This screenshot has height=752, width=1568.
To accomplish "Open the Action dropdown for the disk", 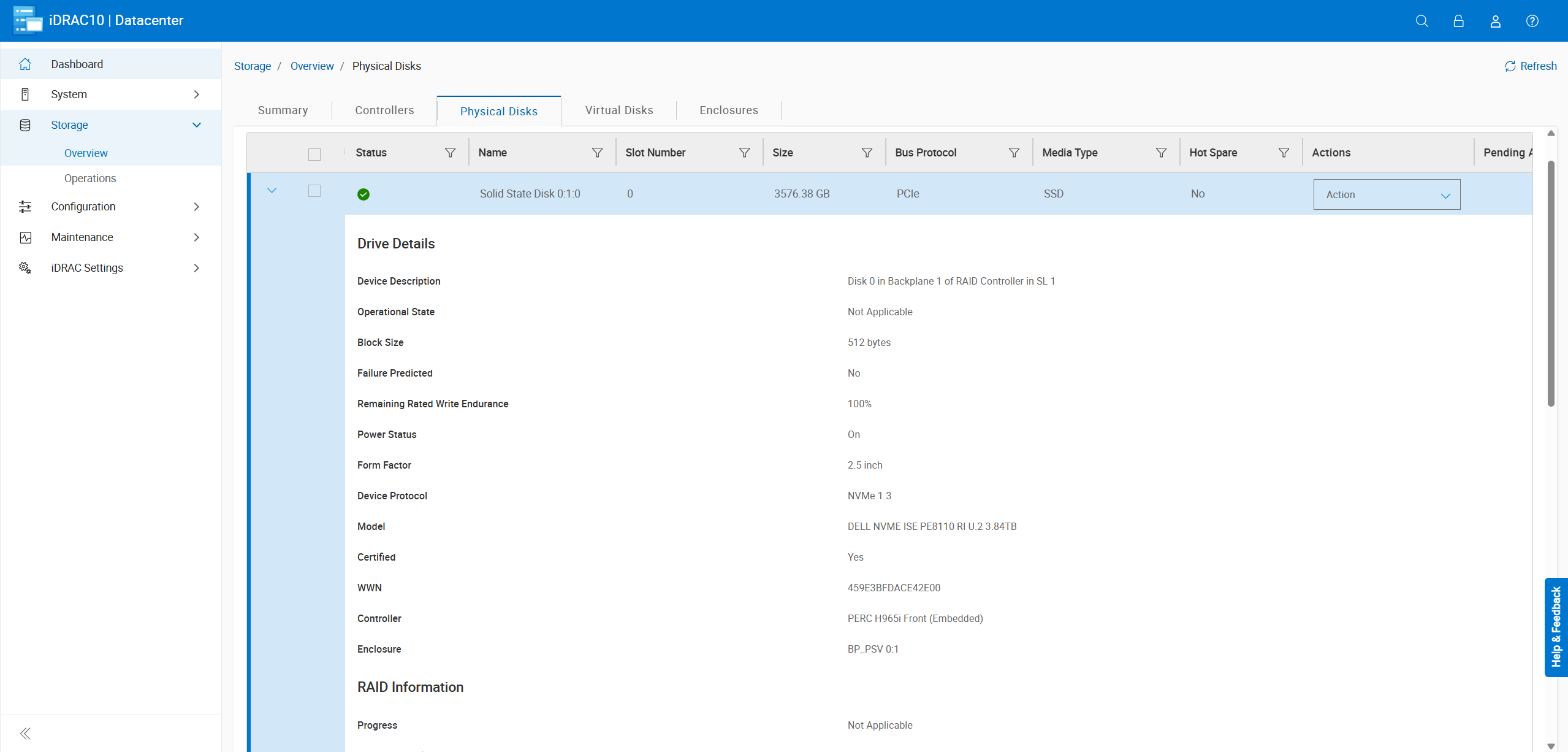I will point(1387,194).
